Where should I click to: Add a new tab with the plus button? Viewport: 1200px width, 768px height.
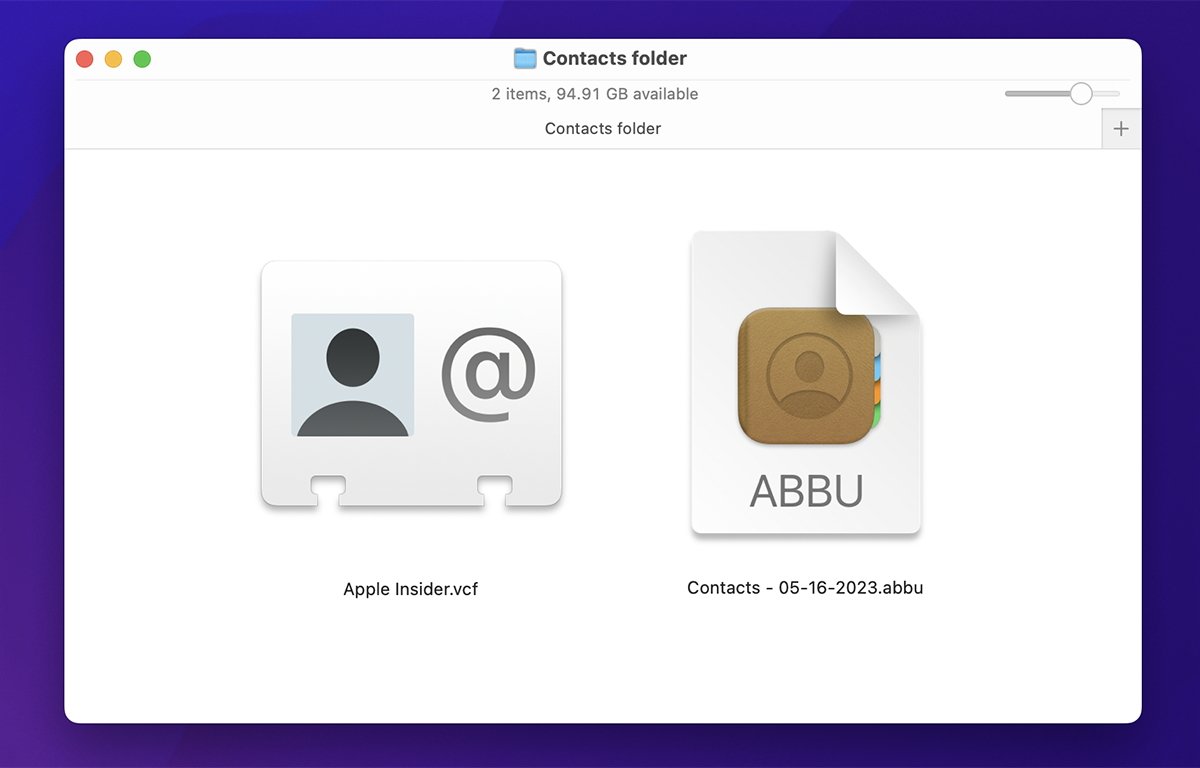pos(1121,129)
